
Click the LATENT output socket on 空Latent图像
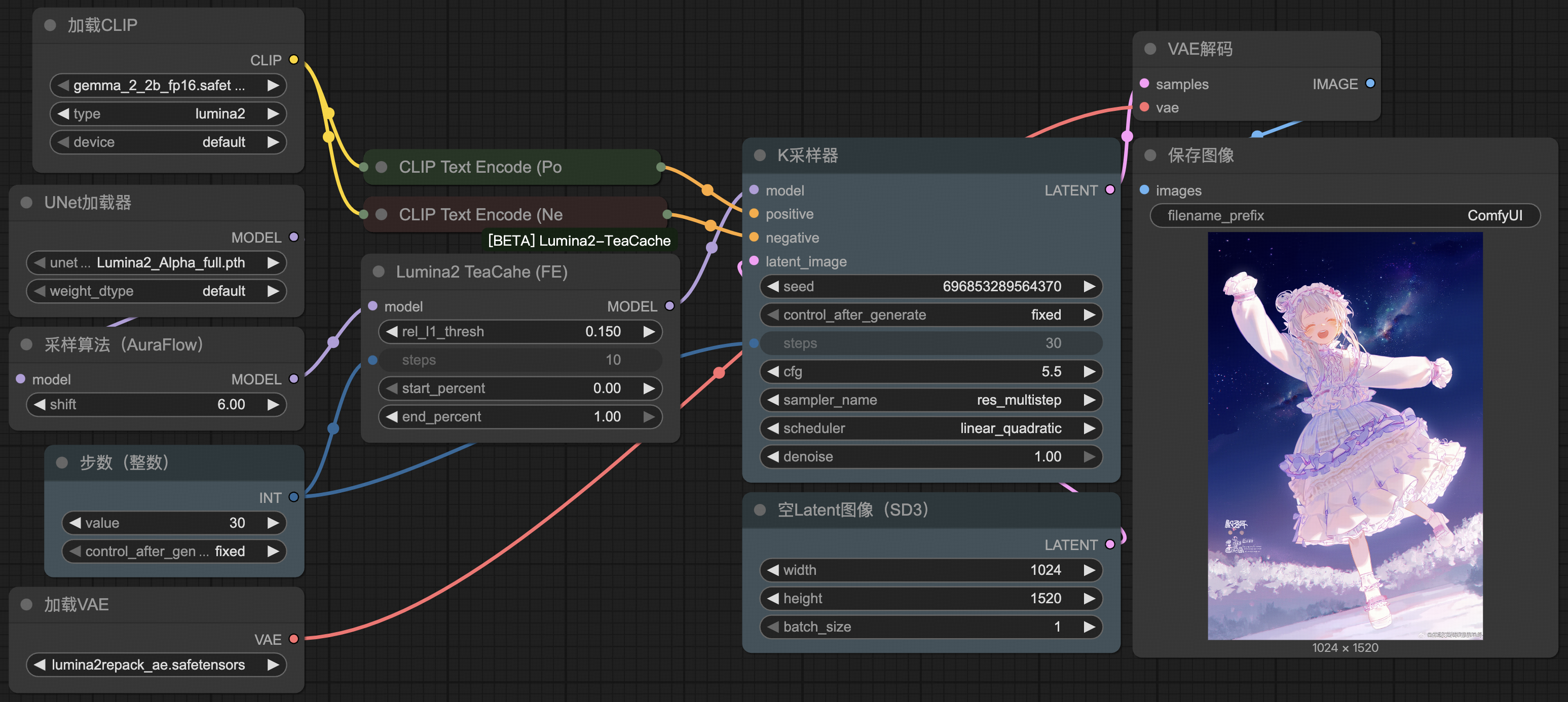click(x=1110, y=544)
